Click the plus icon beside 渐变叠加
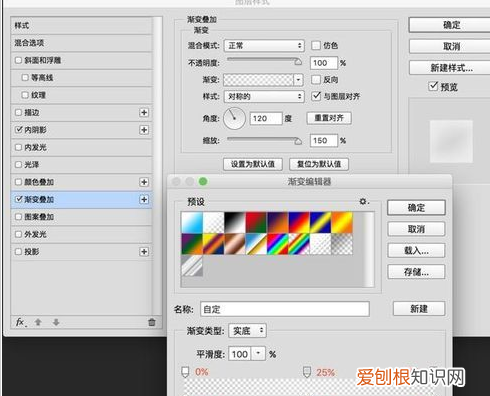Screen dimensions: 490x396 pyautogui.click(x=144, y=199)
